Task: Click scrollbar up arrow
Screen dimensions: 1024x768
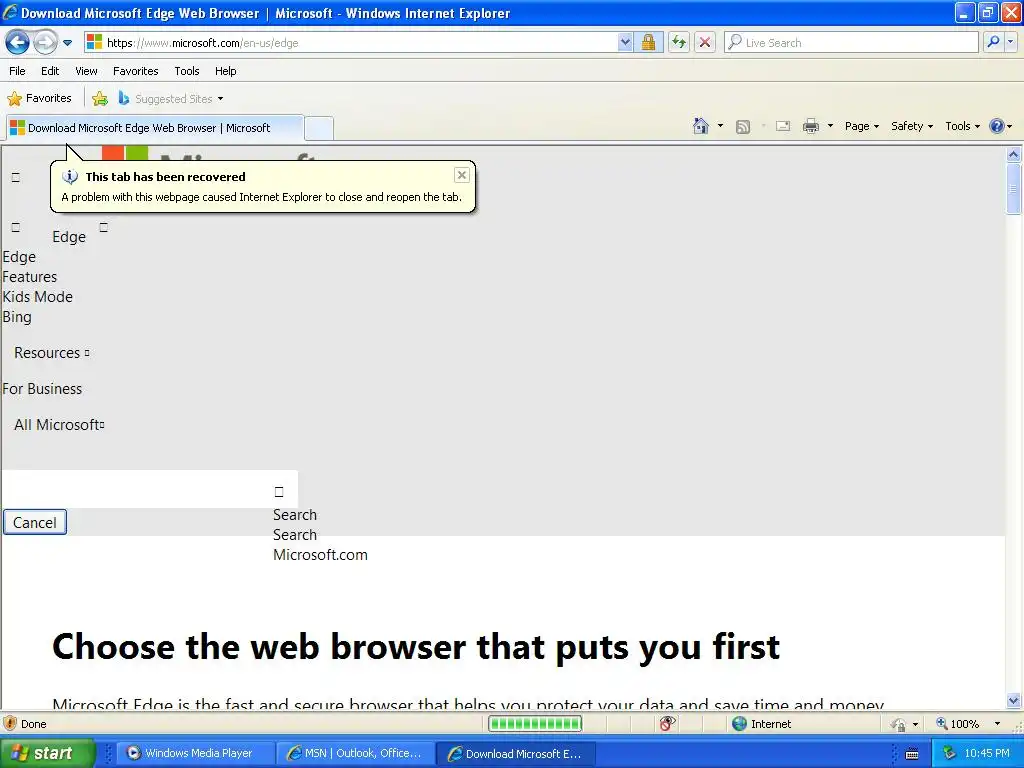Action: [1014, 155]
